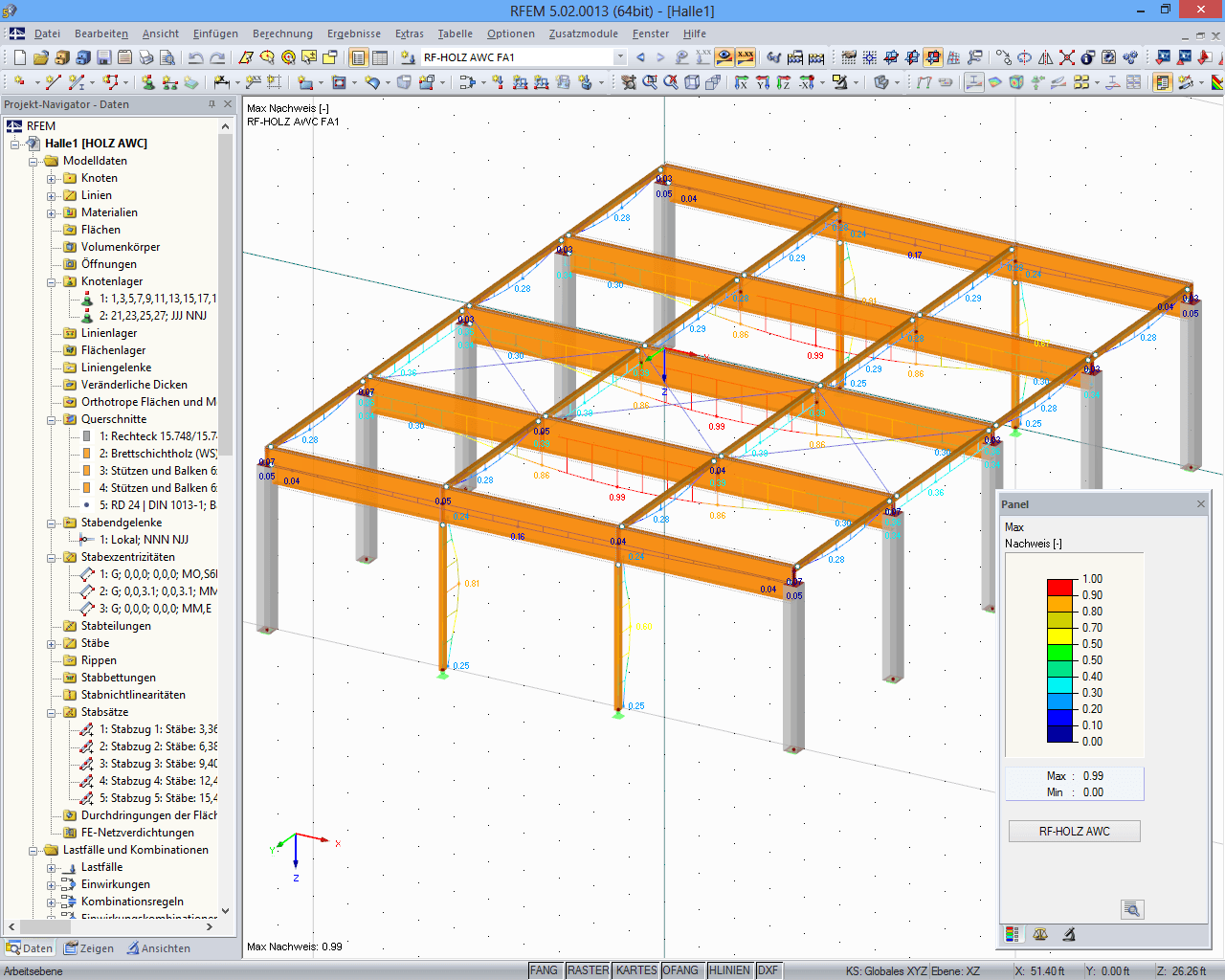Click the view in Y direction icon
This screenshot has height=980, width=1225.
coord(763,82)
